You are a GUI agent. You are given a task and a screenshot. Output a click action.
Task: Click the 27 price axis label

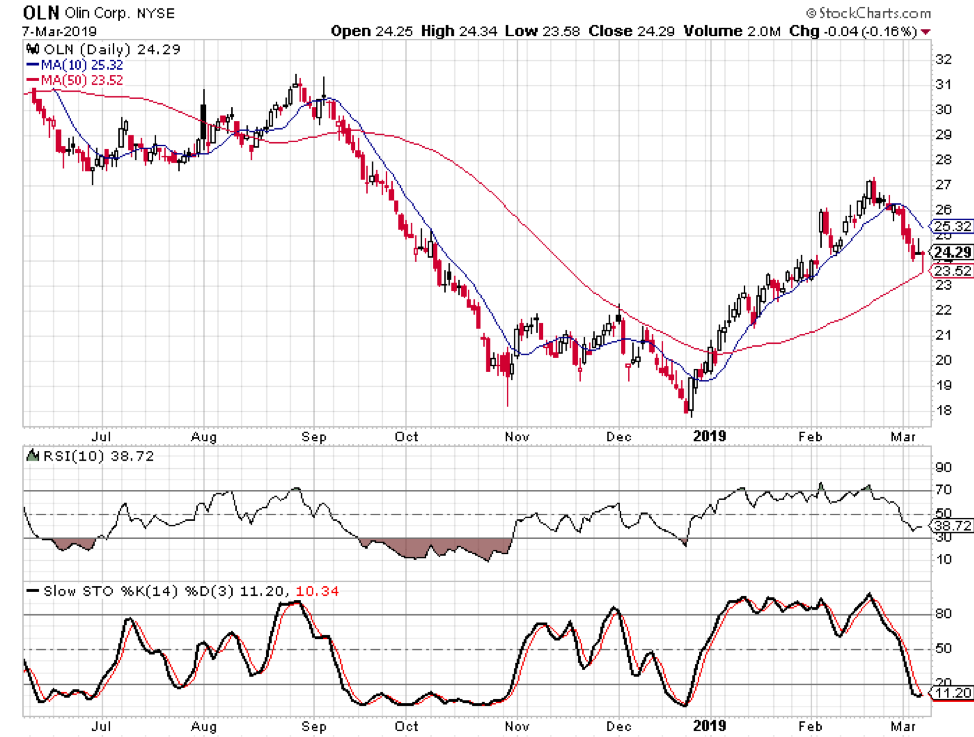pos(943,185)
